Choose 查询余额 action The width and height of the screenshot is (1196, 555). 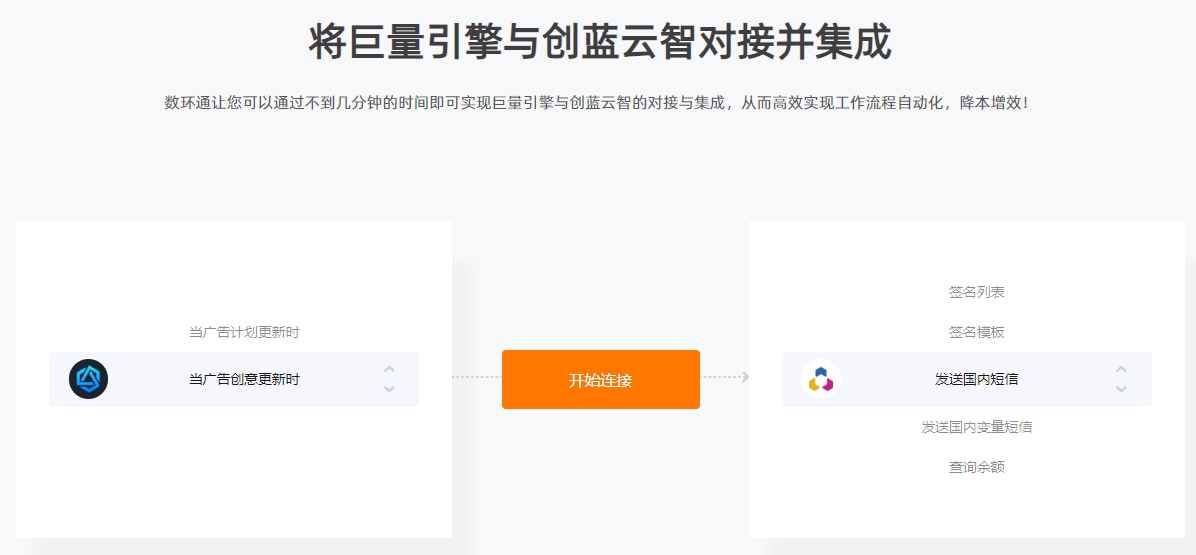coord(976,467)
